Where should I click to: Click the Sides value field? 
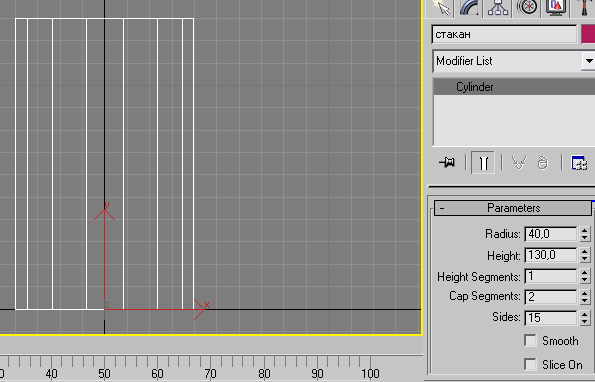point(551,318)
